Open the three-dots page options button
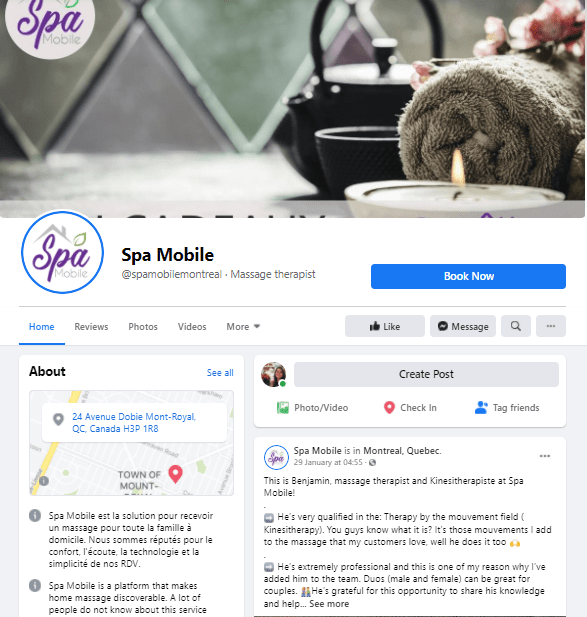587x617 pixels. point(551,326)
